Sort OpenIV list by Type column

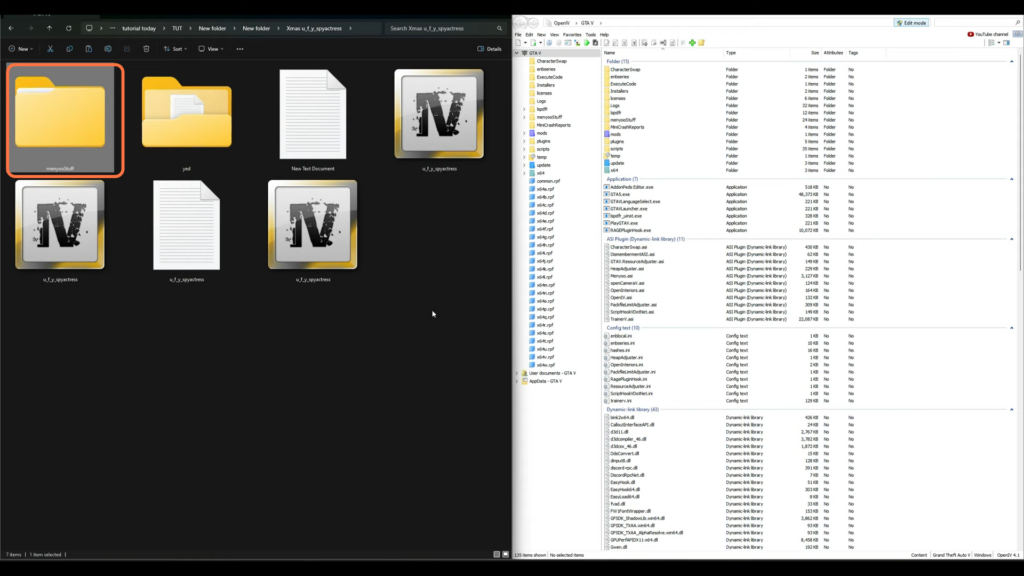pos(731,53)
